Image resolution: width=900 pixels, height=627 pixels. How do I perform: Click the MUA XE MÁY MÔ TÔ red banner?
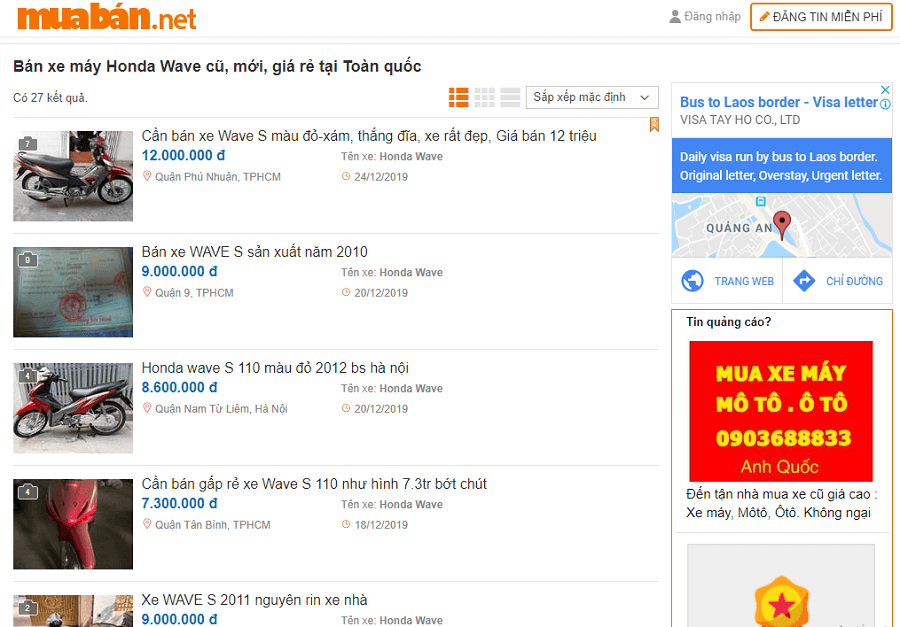tap(781, 411)
